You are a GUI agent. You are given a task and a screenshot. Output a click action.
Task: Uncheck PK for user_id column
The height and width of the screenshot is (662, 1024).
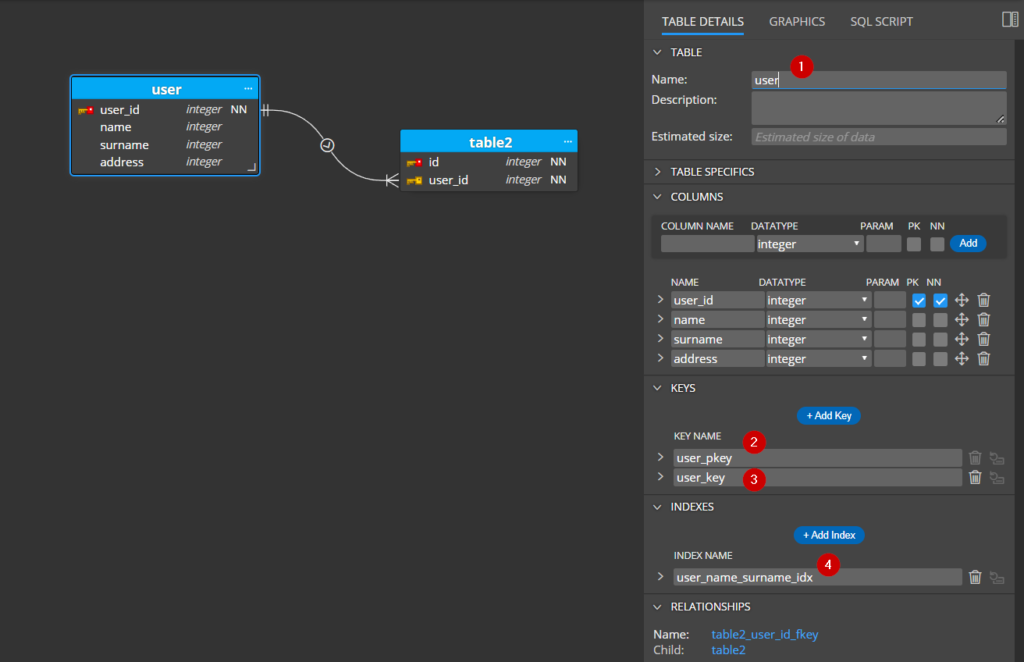[x=919, y=301]
